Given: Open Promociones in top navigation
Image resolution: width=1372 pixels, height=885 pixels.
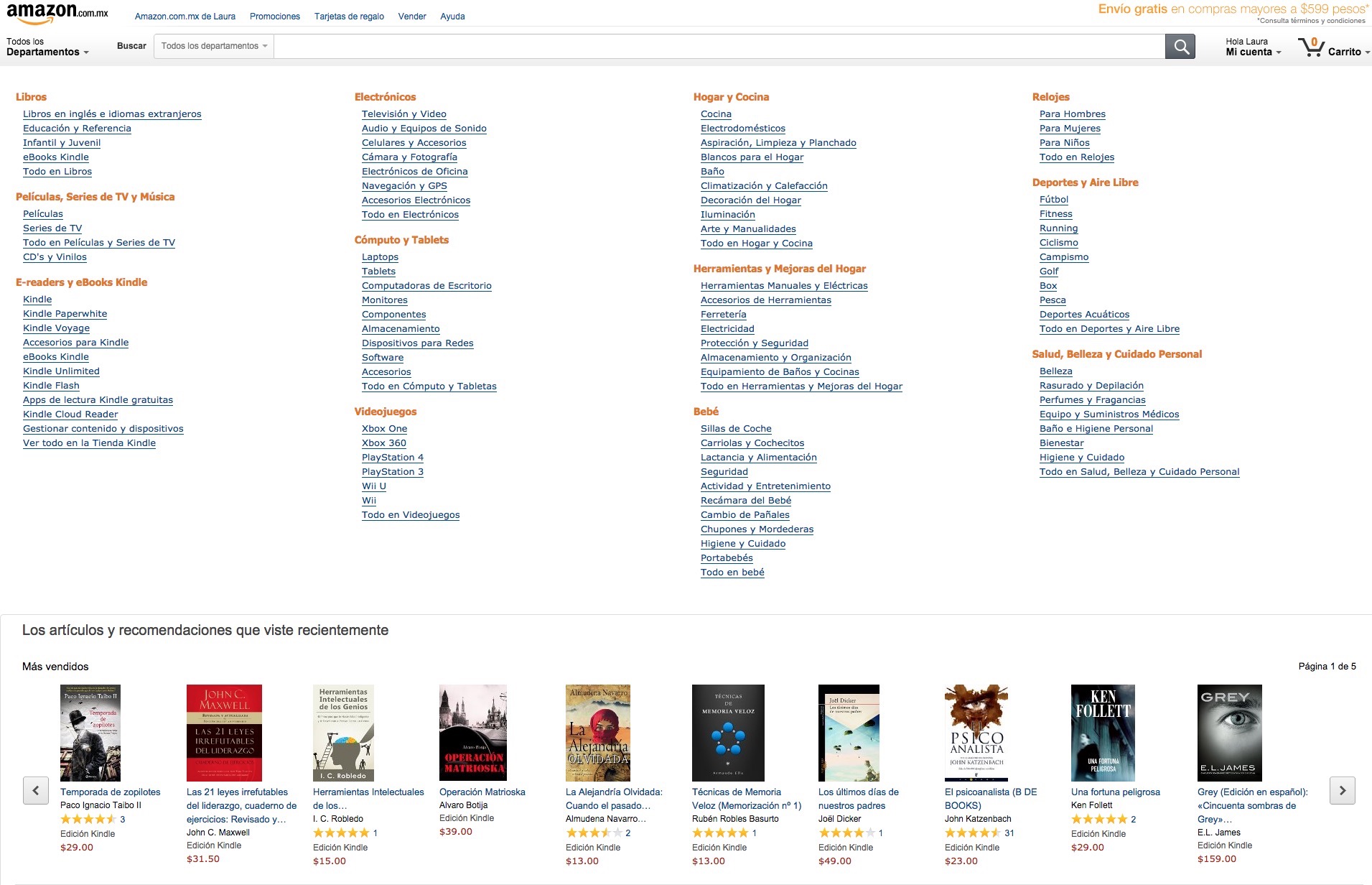Looking at the screenshot, I should tap(275, 17).
